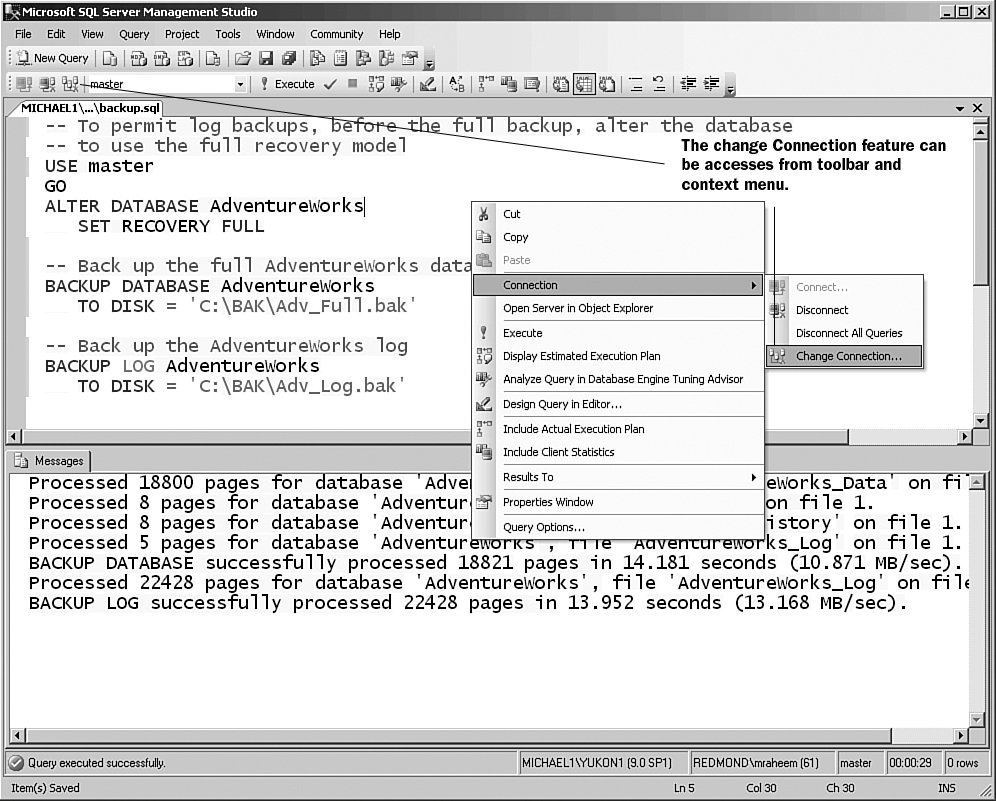Open the SQL editor toolbar options chevron

730,88
